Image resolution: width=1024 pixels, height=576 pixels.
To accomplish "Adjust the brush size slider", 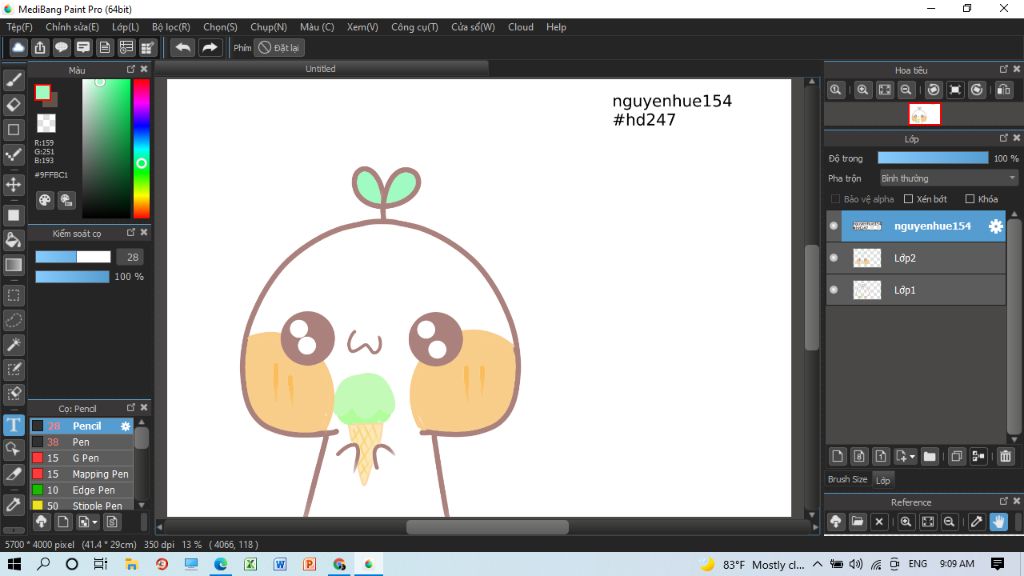I will (72, 257).
